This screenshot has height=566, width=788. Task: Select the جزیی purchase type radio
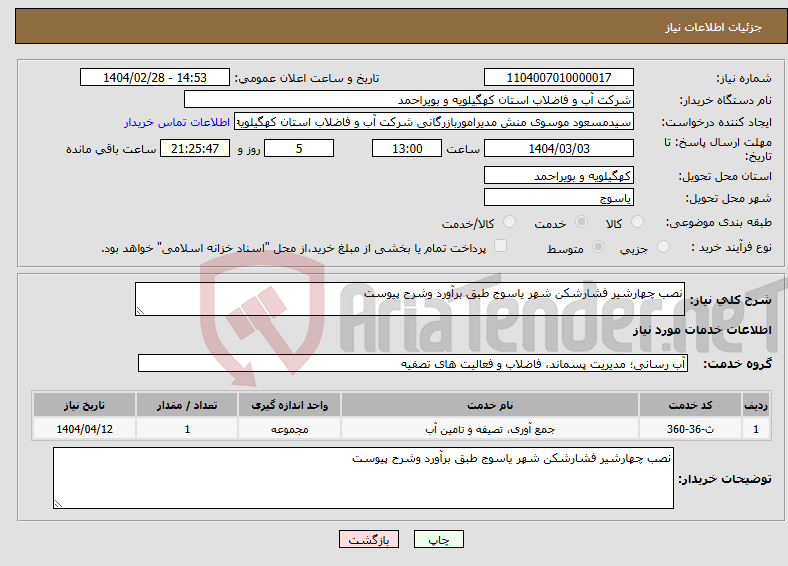point(663,247)
